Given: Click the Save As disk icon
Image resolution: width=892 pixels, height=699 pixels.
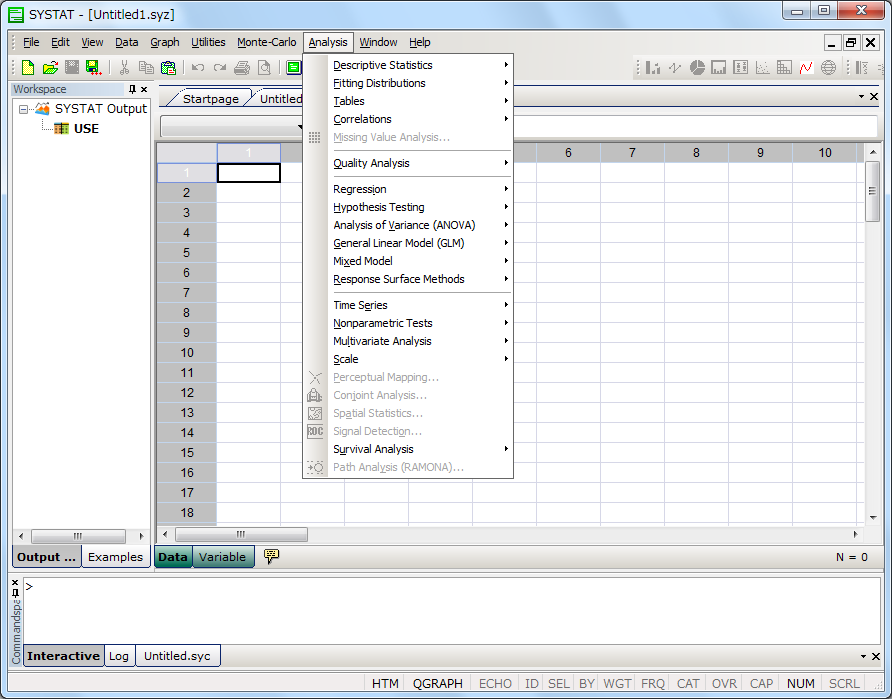Looking at the screenshot, I should pos(94,68).
